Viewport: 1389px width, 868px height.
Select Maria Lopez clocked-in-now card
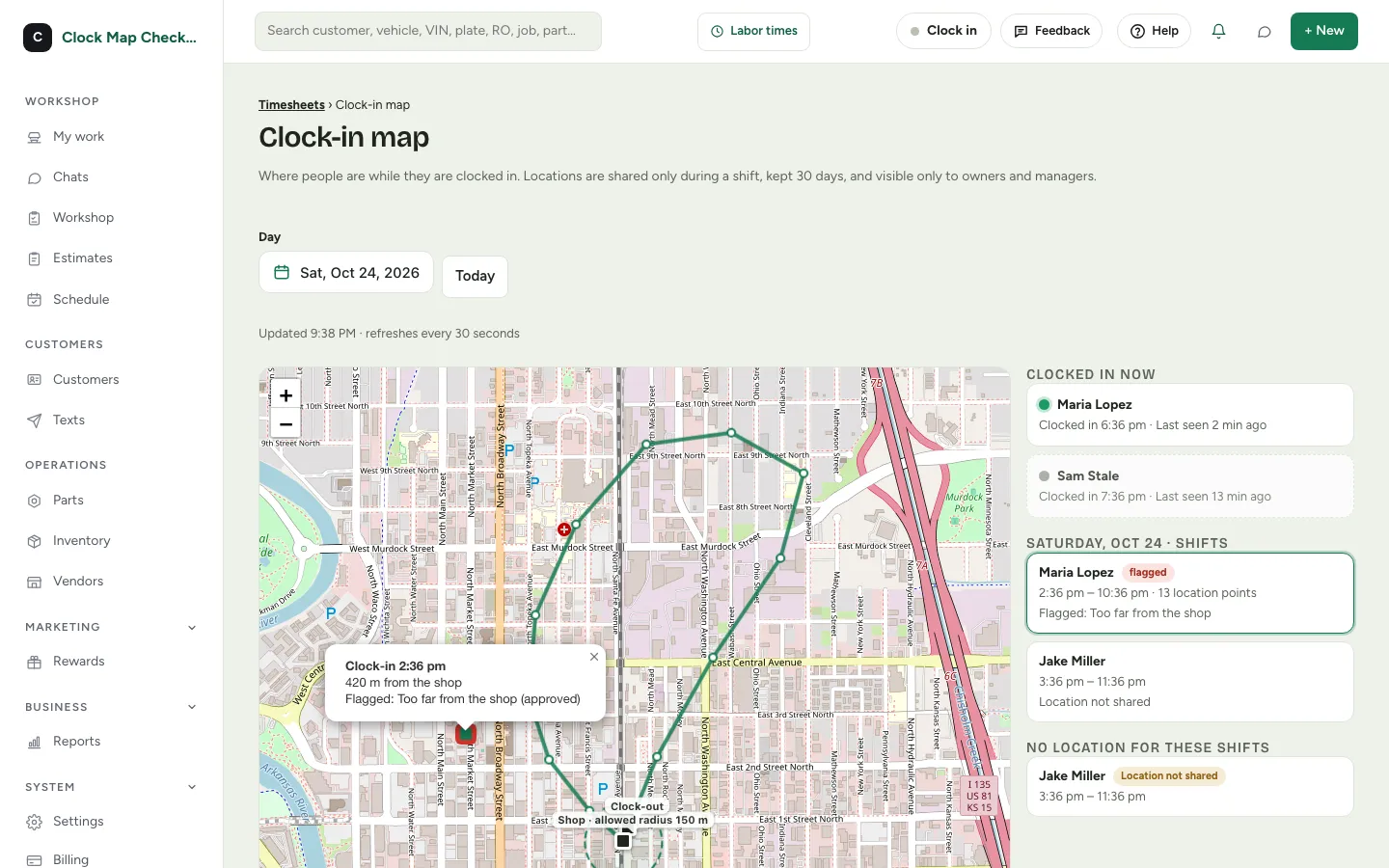pyautogui.click(x=1190, y=415)
